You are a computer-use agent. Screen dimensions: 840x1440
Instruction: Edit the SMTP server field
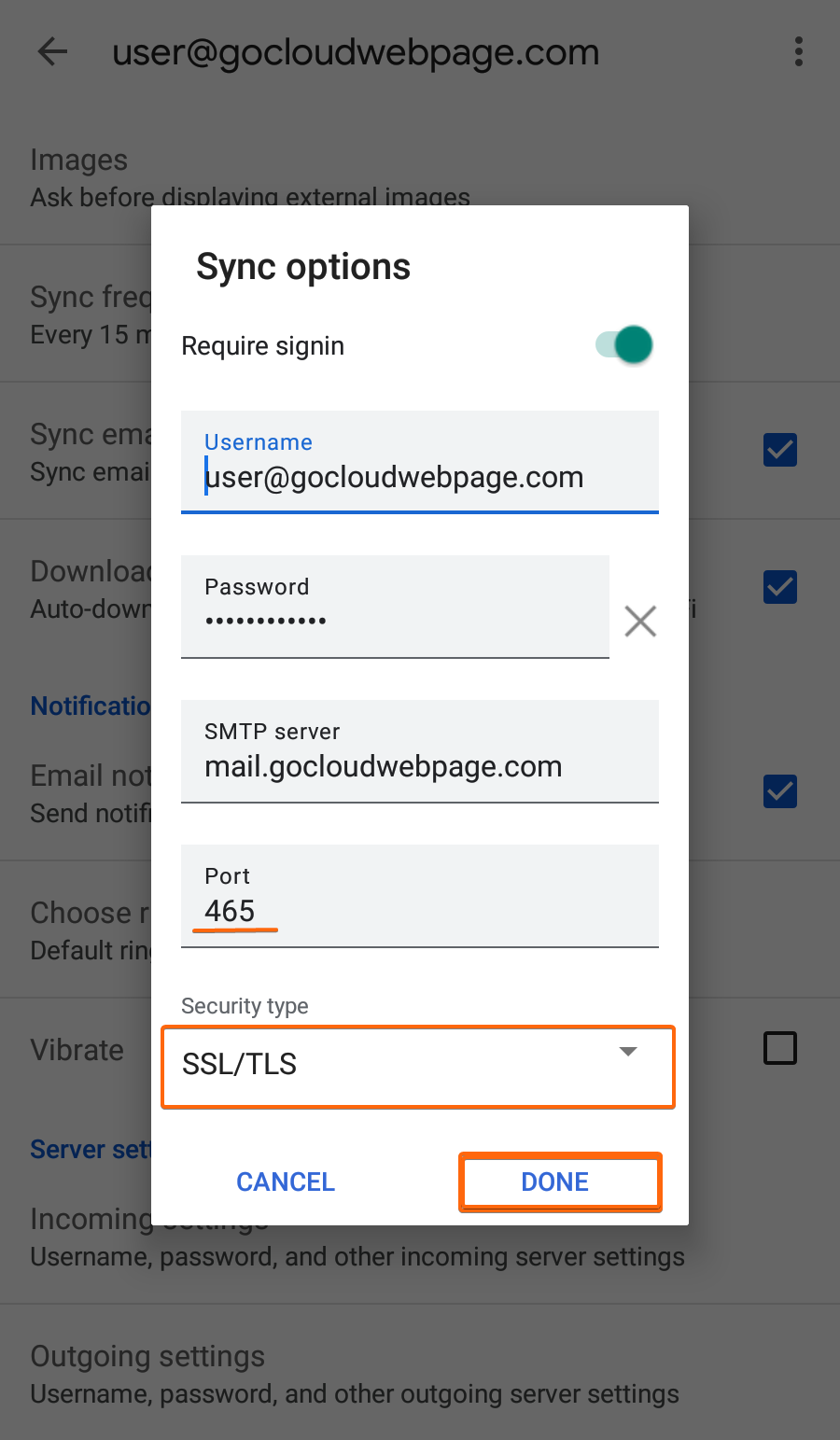coord(420,751)
